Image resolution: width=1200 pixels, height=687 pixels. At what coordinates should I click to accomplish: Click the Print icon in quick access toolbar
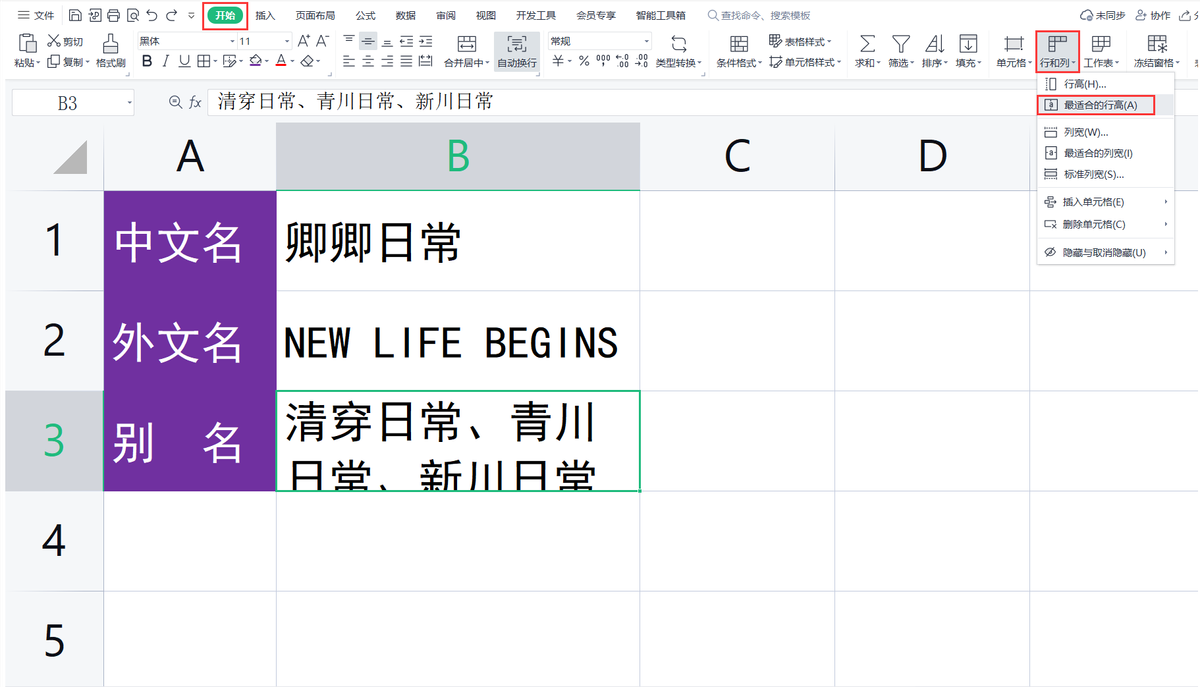click(x=113, y=16)
